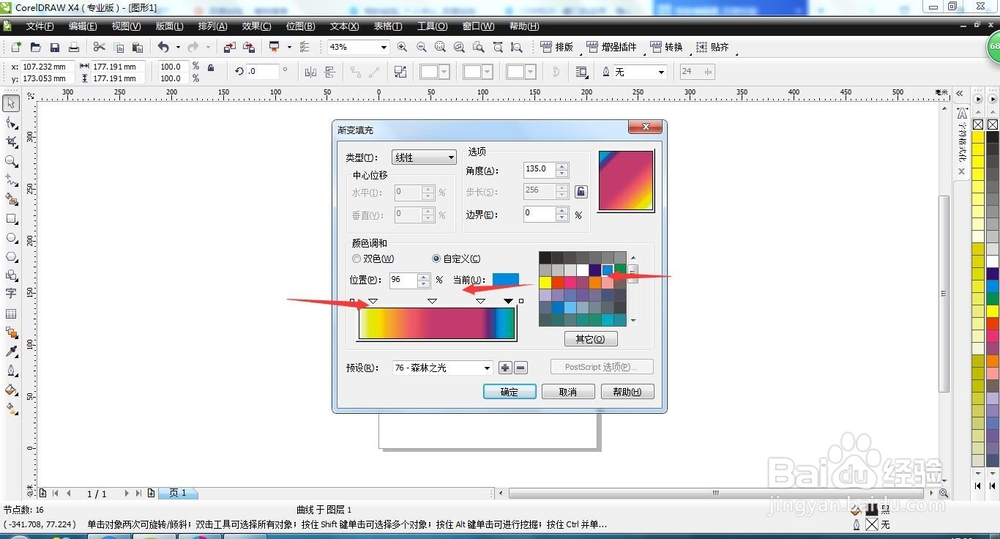Click the 排版 toolbar button
Image resolution: width=1000 pixels, height=539 pixels.
pyautogui.click(x=557, y=47)
